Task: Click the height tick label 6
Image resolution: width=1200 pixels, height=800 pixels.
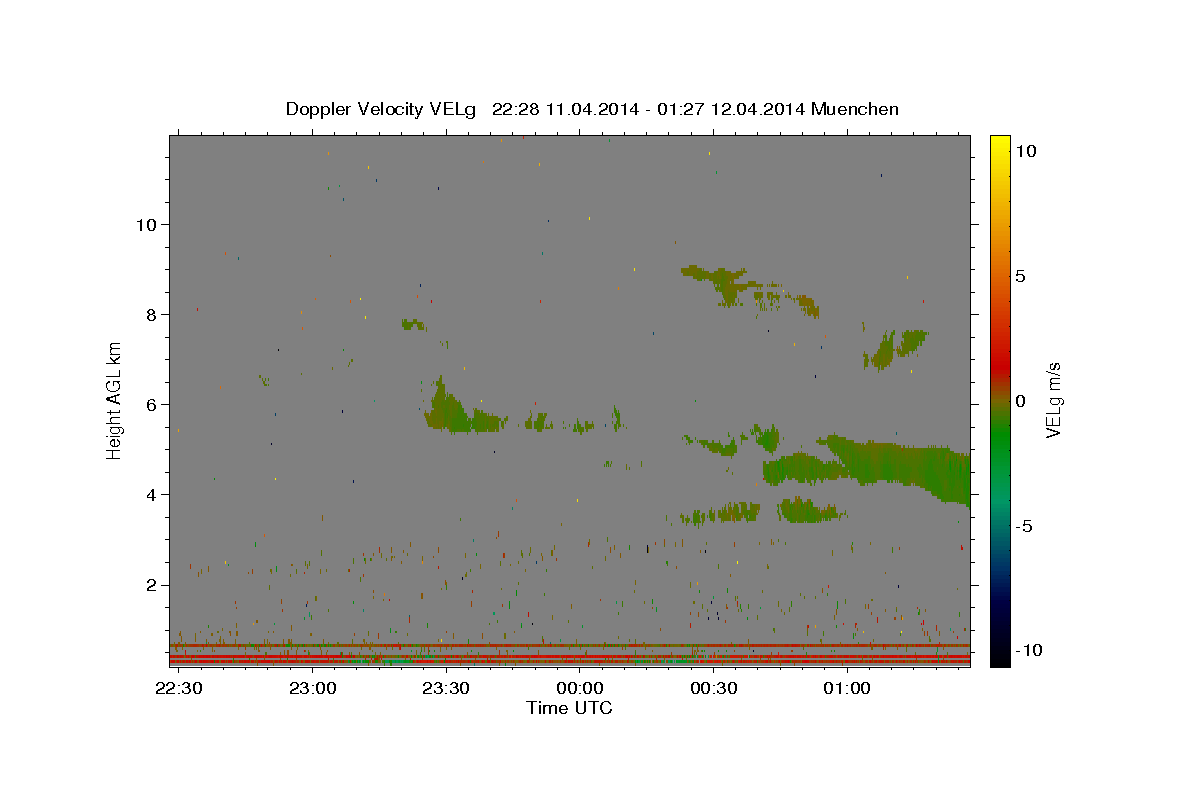Action: [152, 404]
